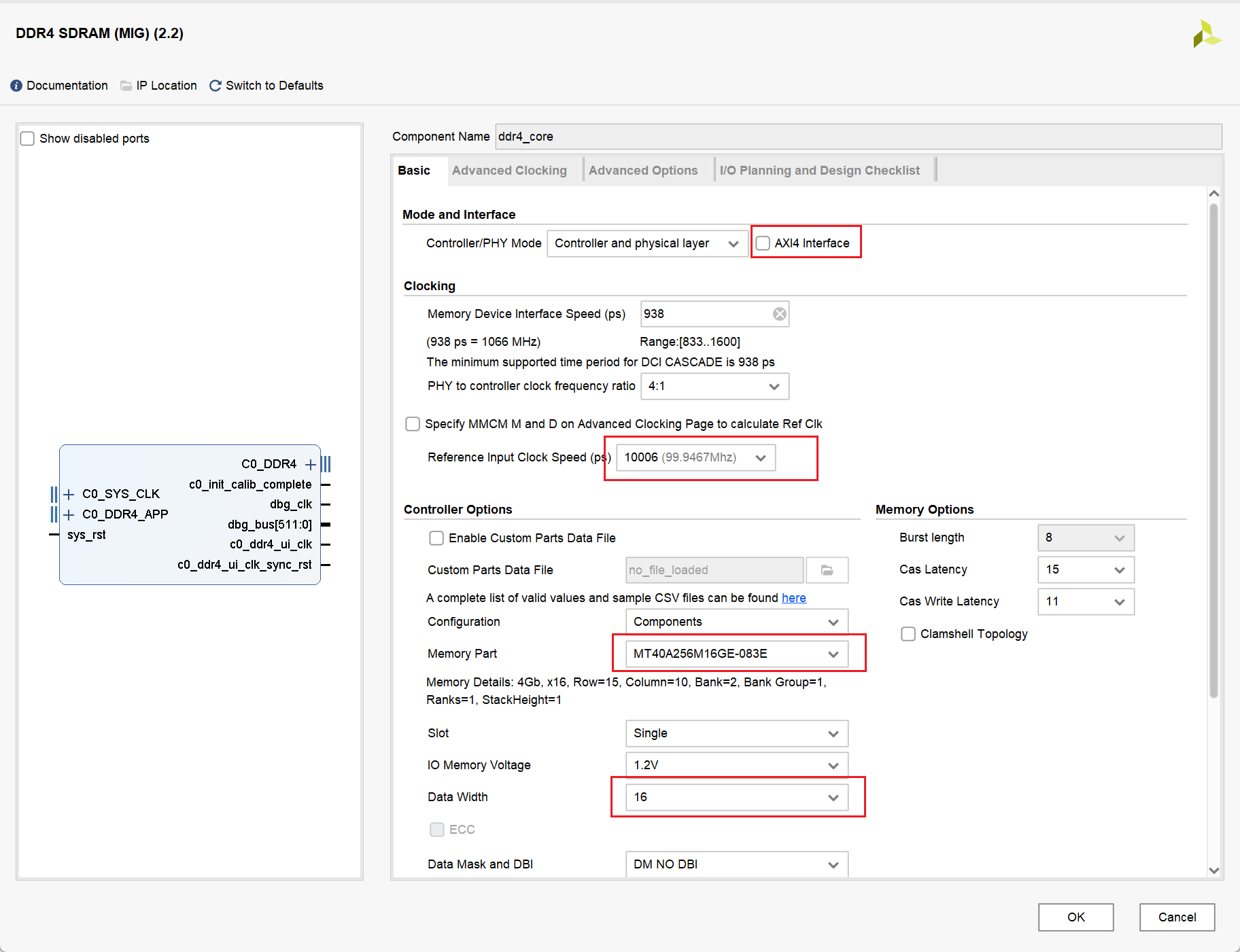Switch to the Advanced Options tab

click(x=643, y=171)
